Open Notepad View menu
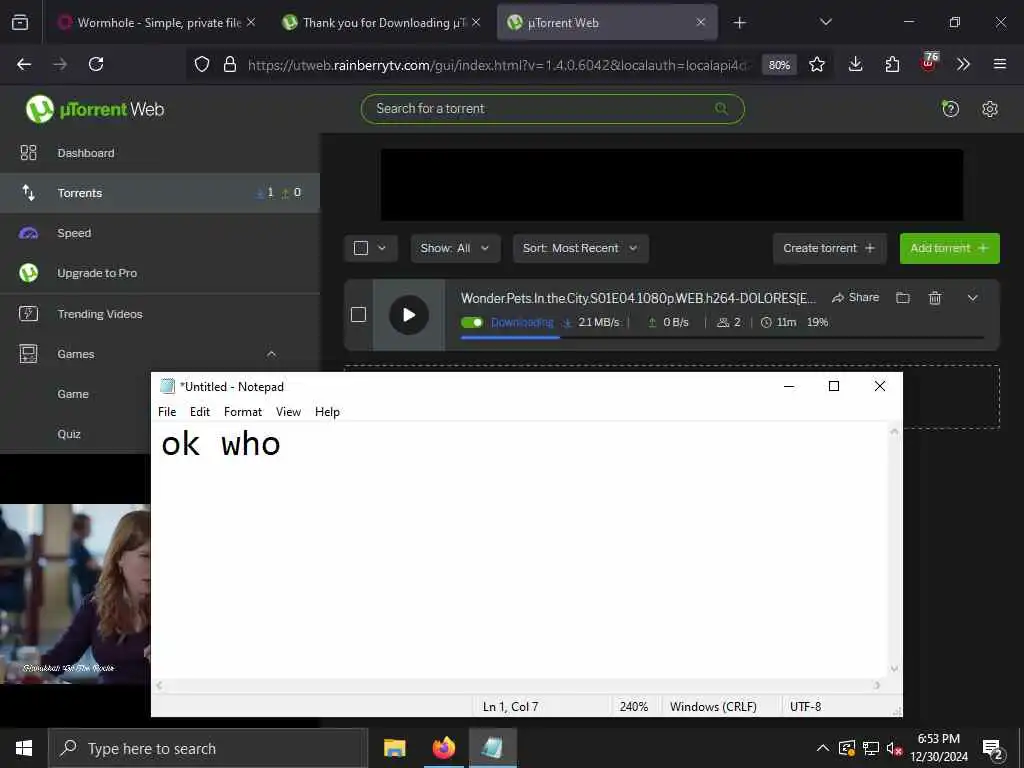Screen dimensions: 1024x768 point(288,411)
